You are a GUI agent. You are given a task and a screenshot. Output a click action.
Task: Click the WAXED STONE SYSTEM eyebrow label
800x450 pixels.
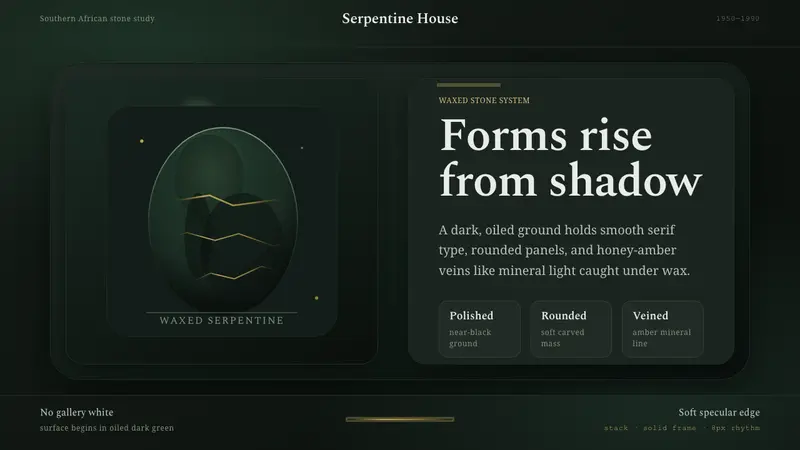(484, 101)
